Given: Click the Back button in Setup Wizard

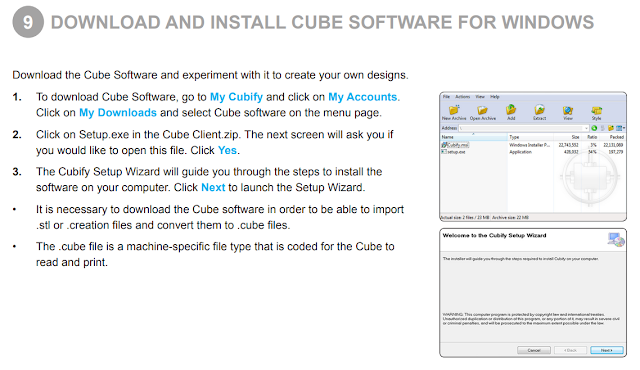Looking at the screenshot, I should click(570, 350).
